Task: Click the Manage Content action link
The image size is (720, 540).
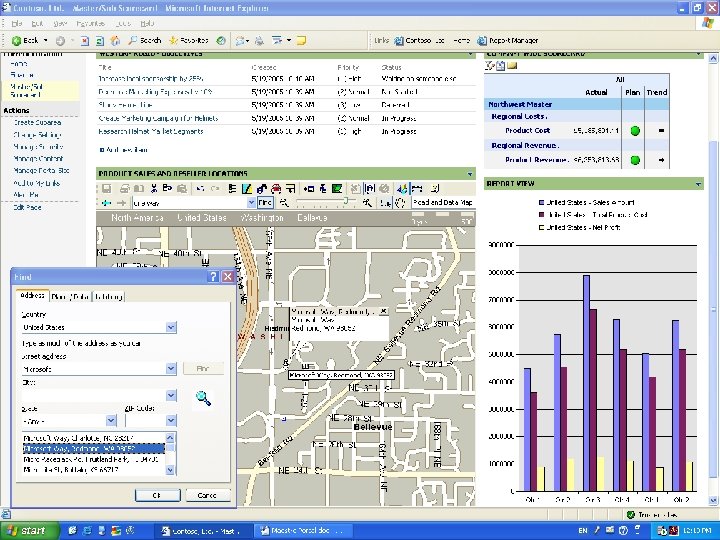Action: pos(38,159)
